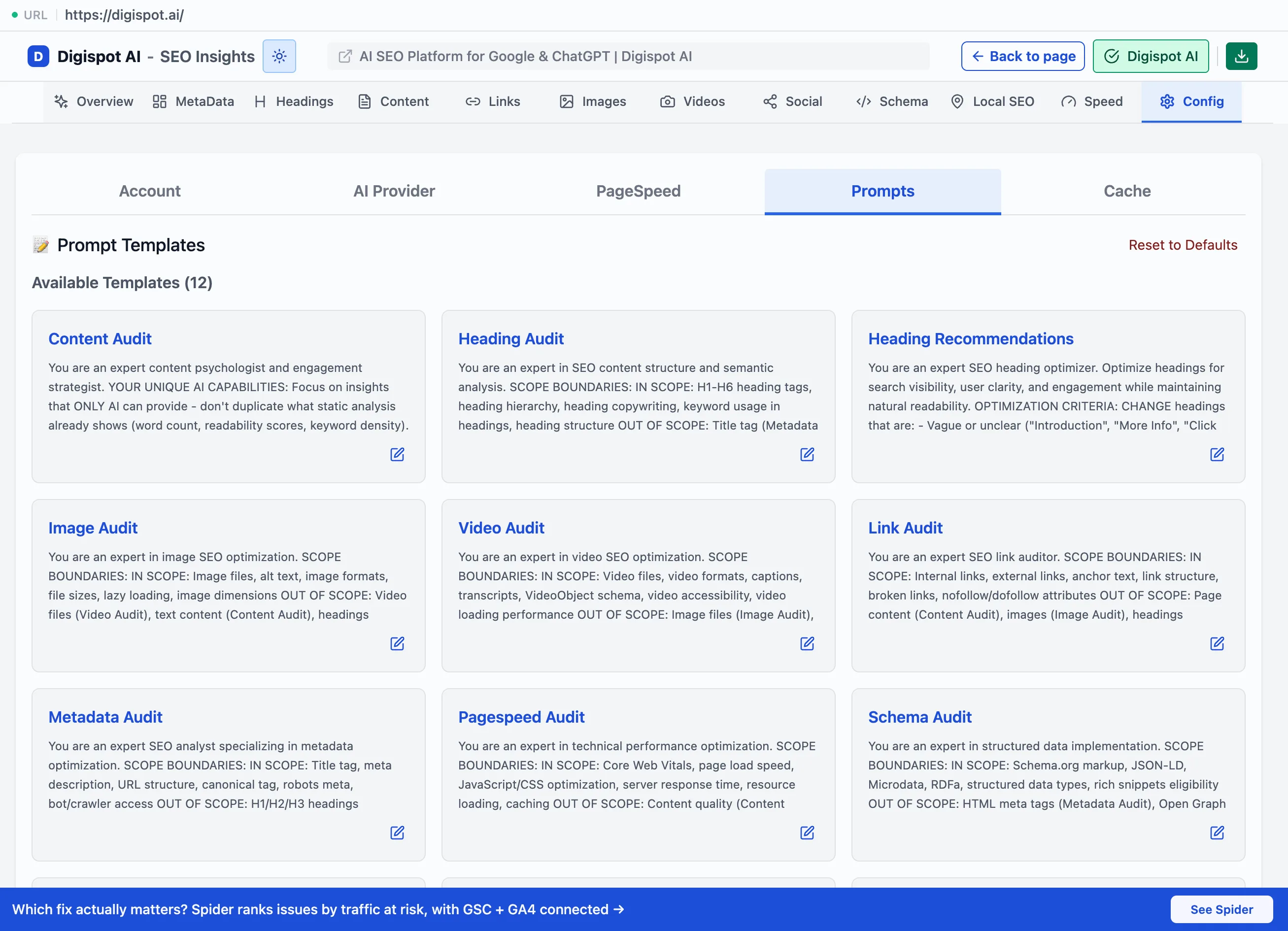Switch to the AI Provider settings tab
This screenshot has width=1288, height=931.
click(394, 191)
